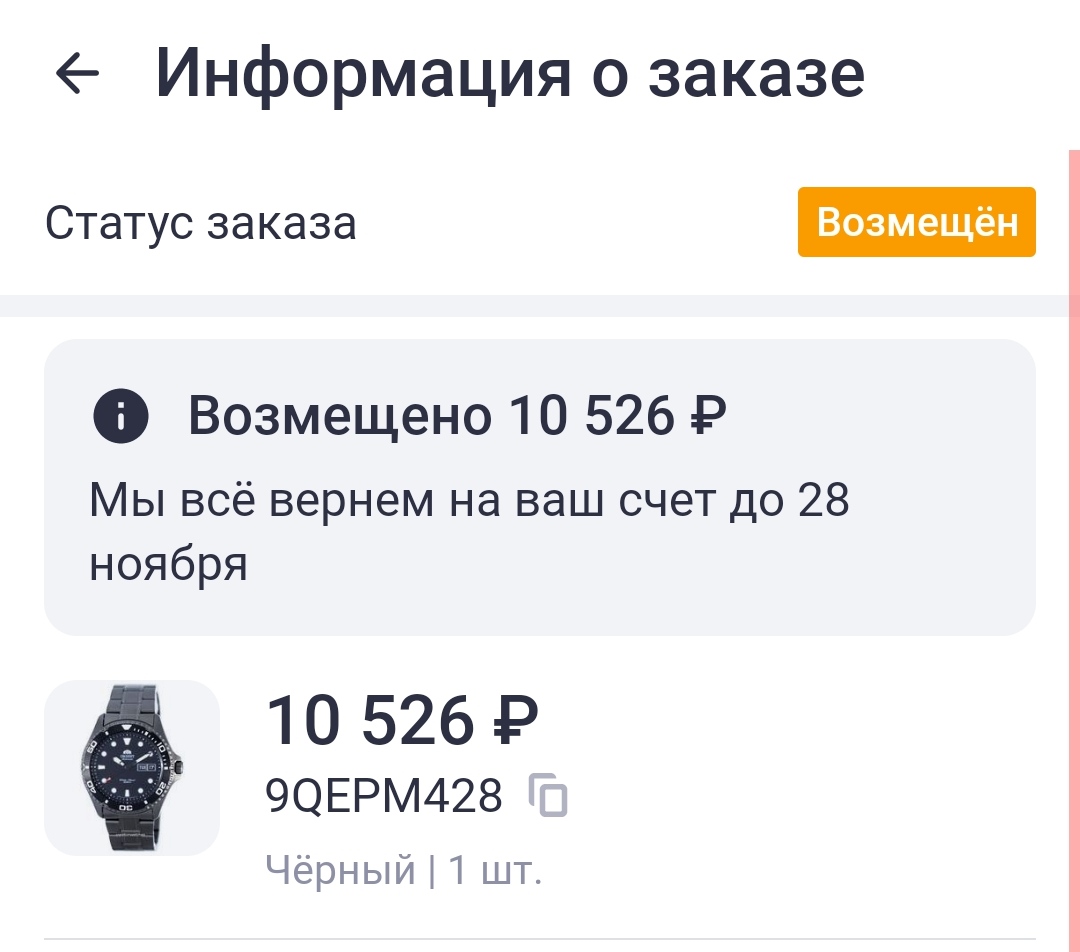Tap the info icon in refund notice

tap(120, 417)
